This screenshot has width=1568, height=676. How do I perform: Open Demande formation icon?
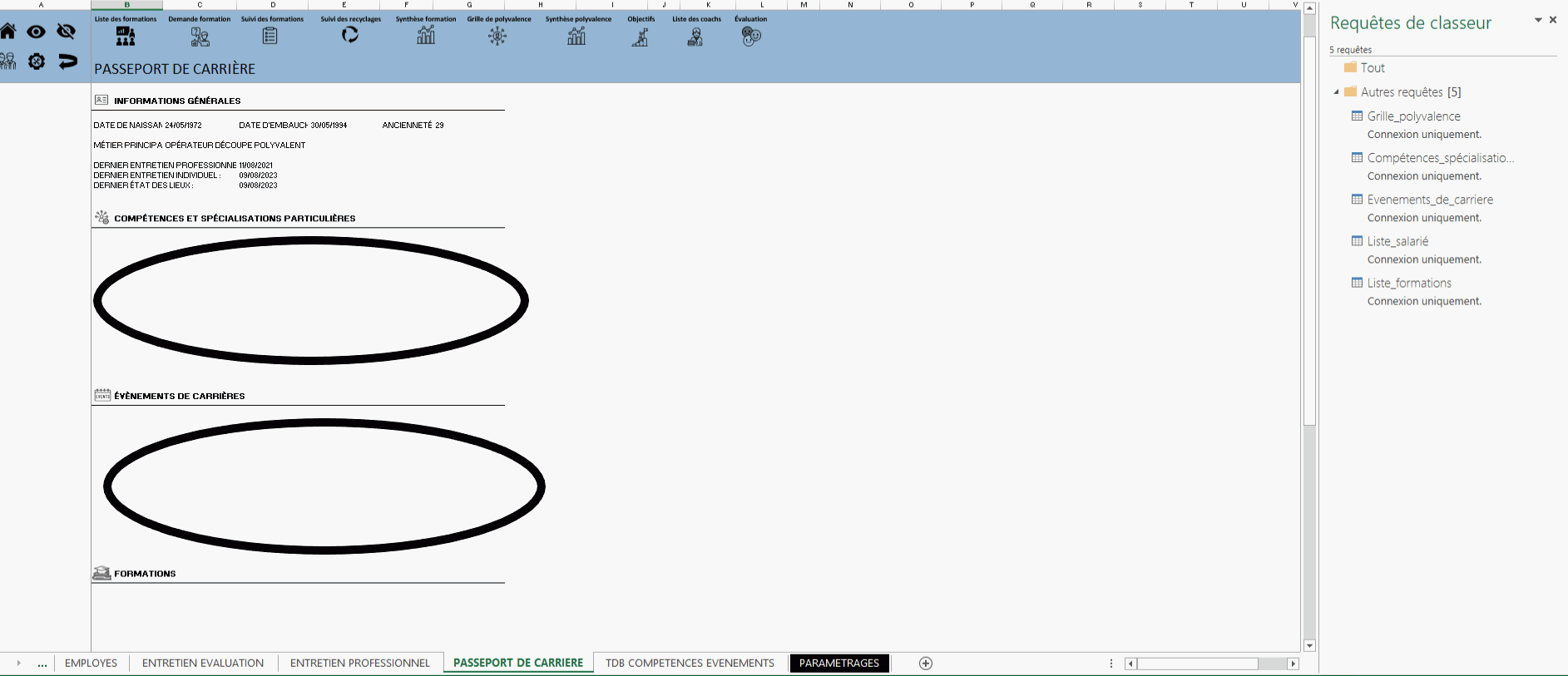200,36
